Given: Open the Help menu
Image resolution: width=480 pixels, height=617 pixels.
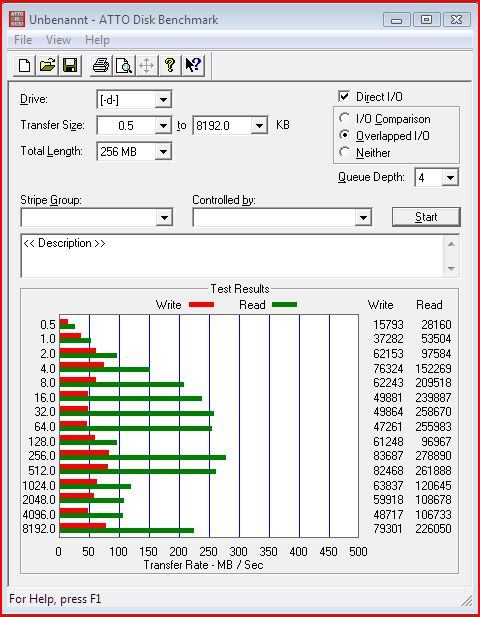Looking at the screenshot, I should click(97, 40).
